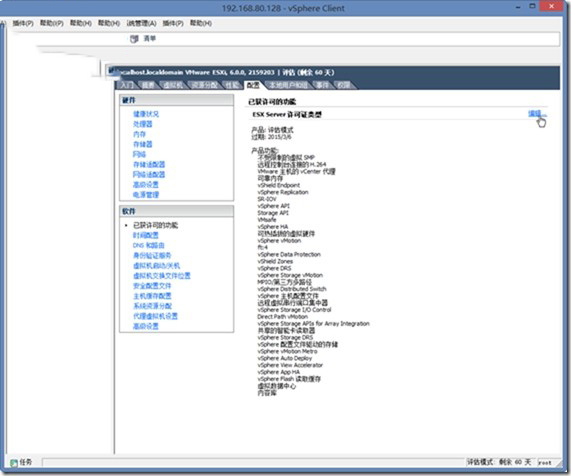Click the Storage API feature entry
This screenshot has width=571, height=476.
pos(273,213)
